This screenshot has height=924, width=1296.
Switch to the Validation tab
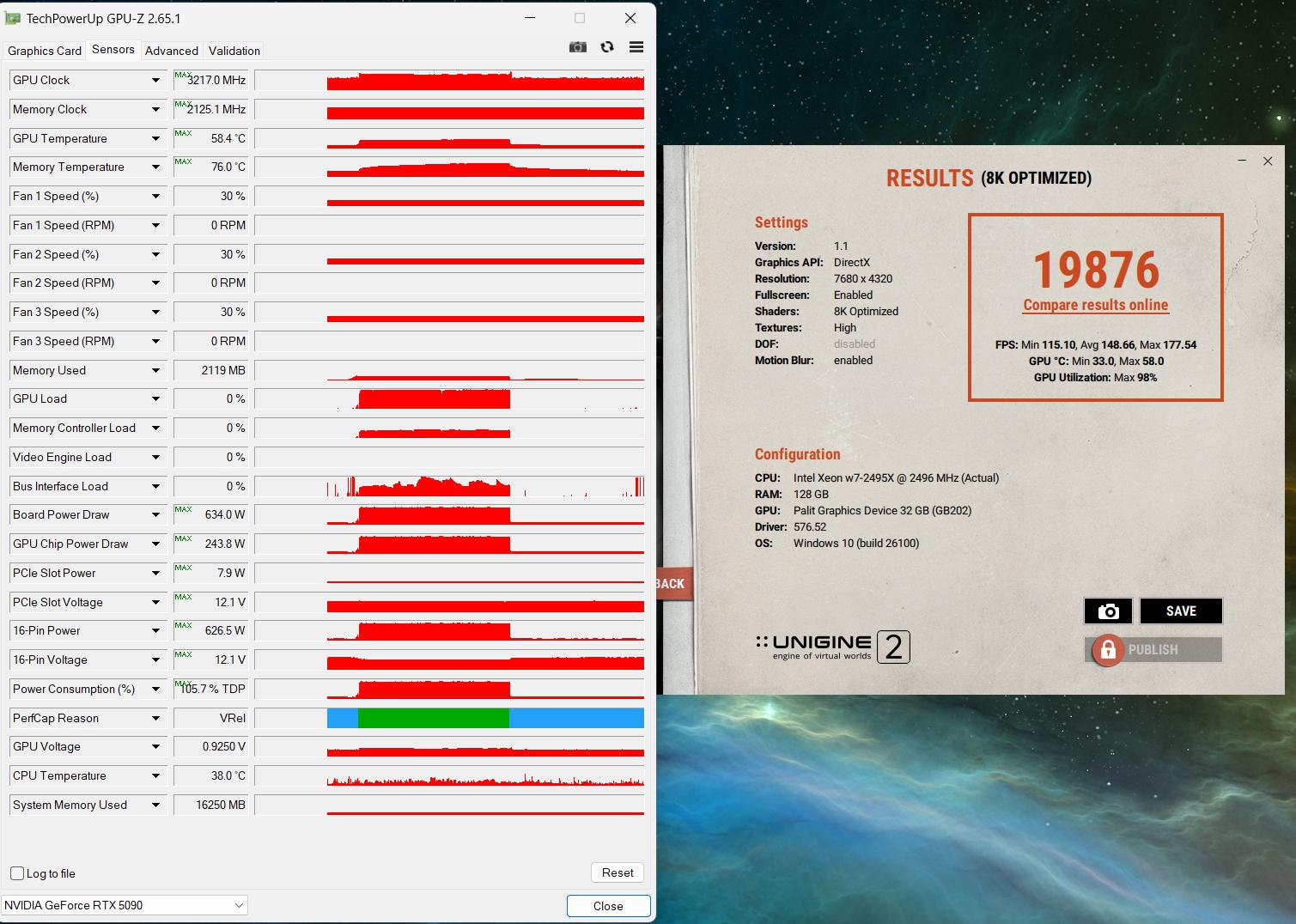[234, 51]
